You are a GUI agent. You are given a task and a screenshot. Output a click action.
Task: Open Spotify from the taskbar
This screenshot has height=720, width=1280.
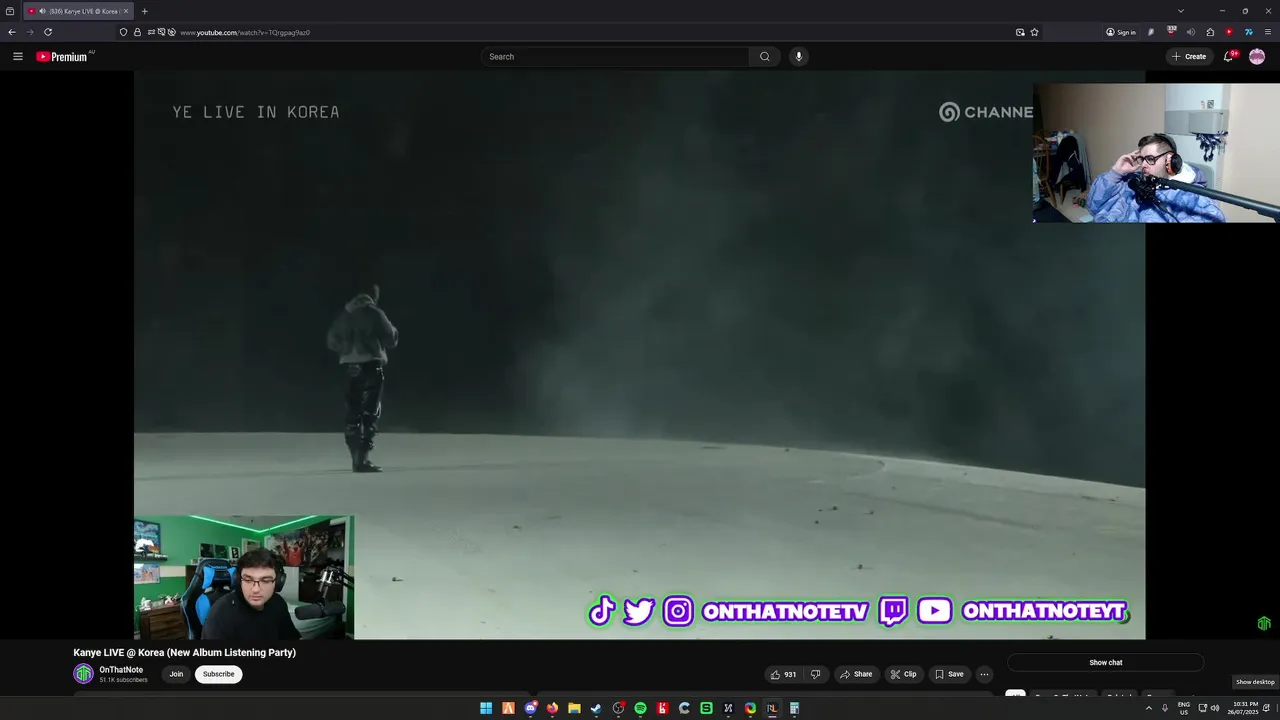tap(640, 708)
